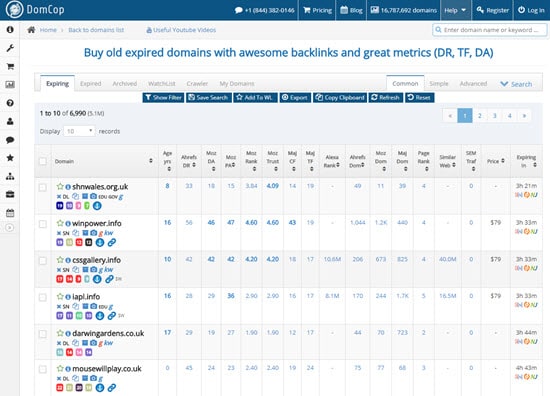Screen dimensions: 550x396
Task: Click link chain icon for mousewillplay.co.uk
Action: [x=112, y=388]
